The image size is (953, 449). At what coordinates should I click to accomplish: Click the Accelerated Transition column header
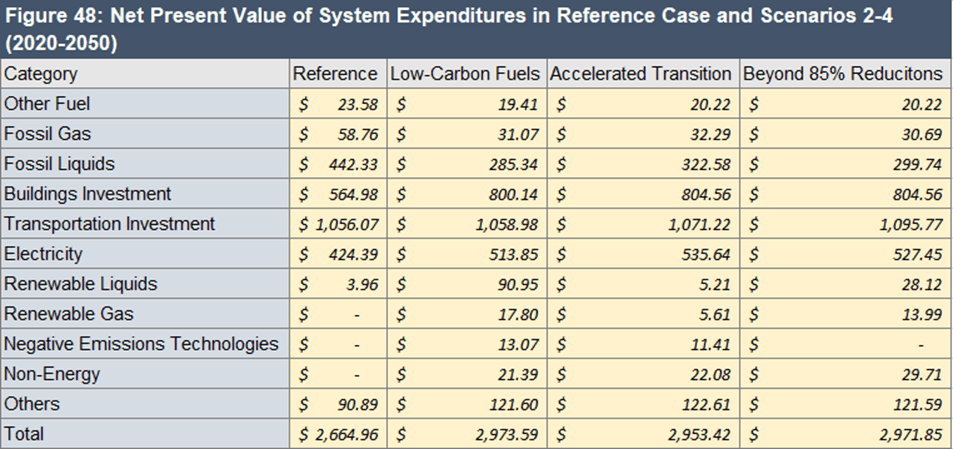click(640, 74)
